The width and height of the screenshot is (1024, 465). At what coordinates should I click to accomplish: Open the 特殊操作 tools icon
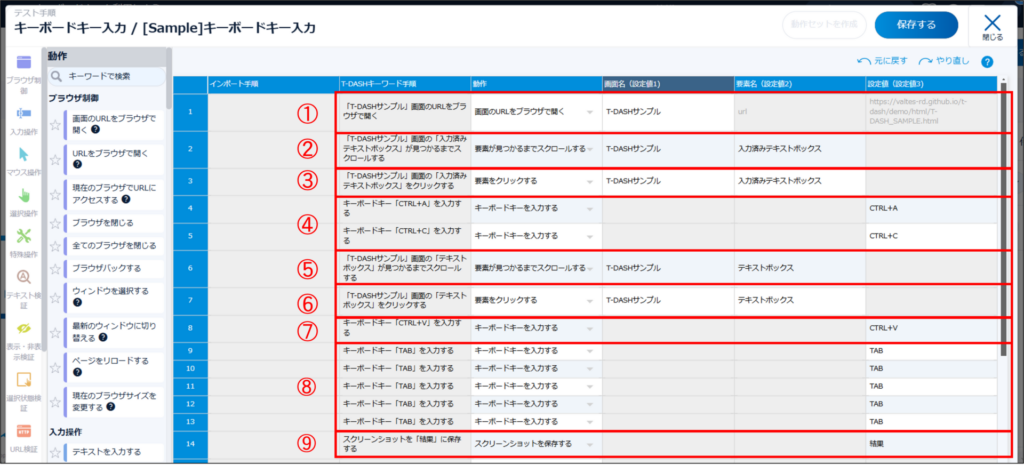point(23,240)
